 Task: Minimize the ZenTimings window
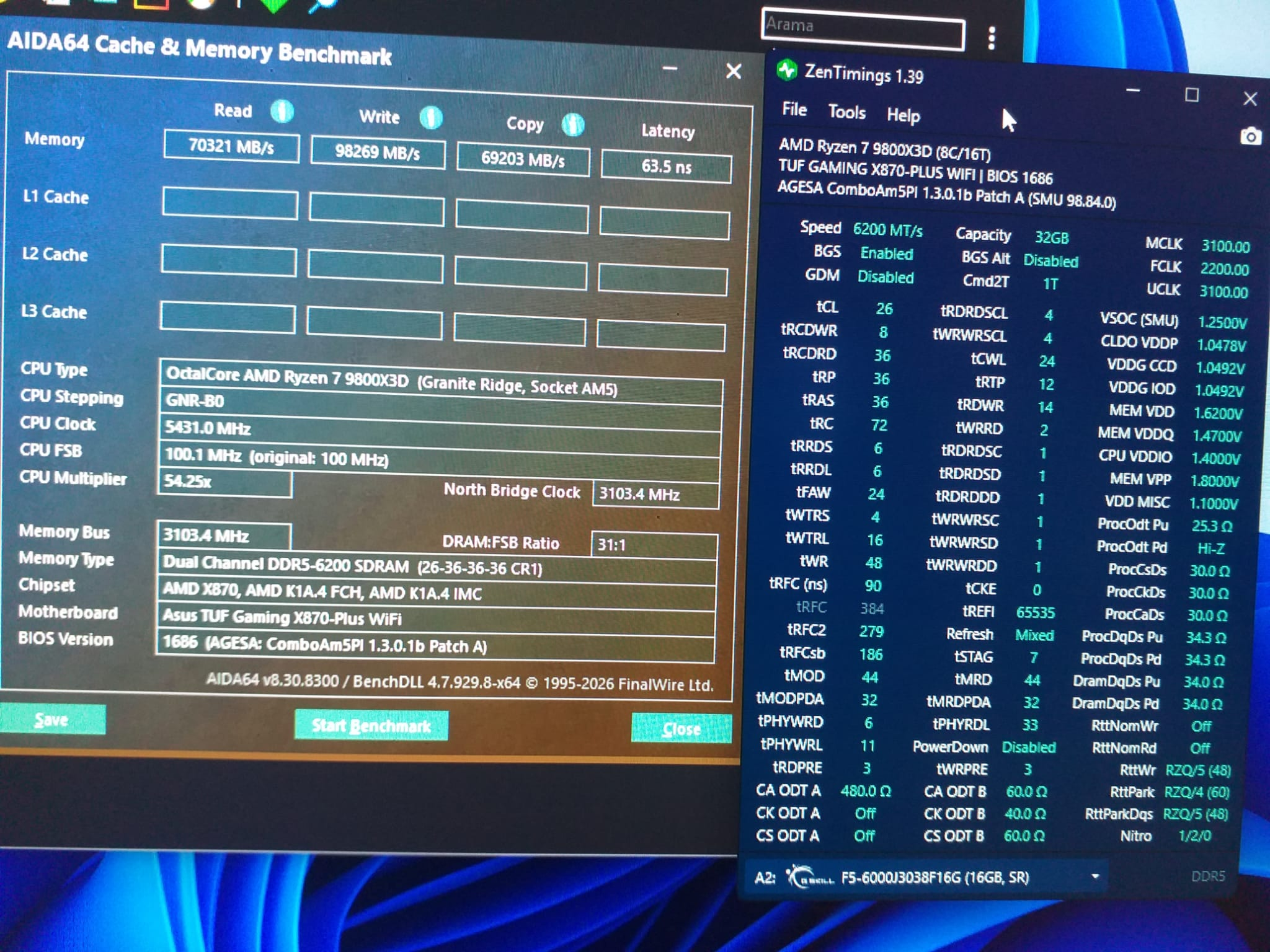point(1133,91)
